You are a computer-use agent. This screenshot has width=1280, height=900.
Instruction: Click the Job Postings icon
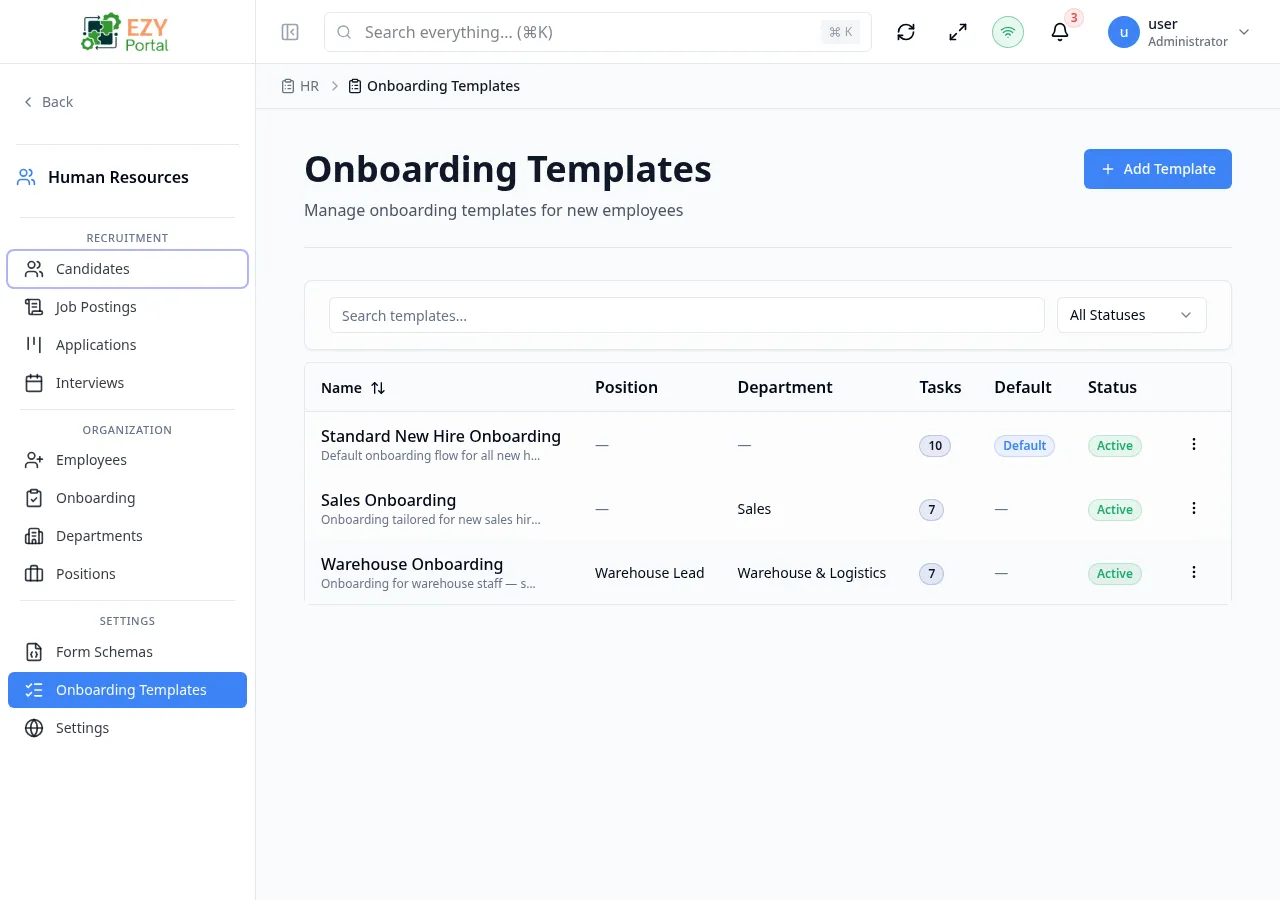tap(34, 307)
